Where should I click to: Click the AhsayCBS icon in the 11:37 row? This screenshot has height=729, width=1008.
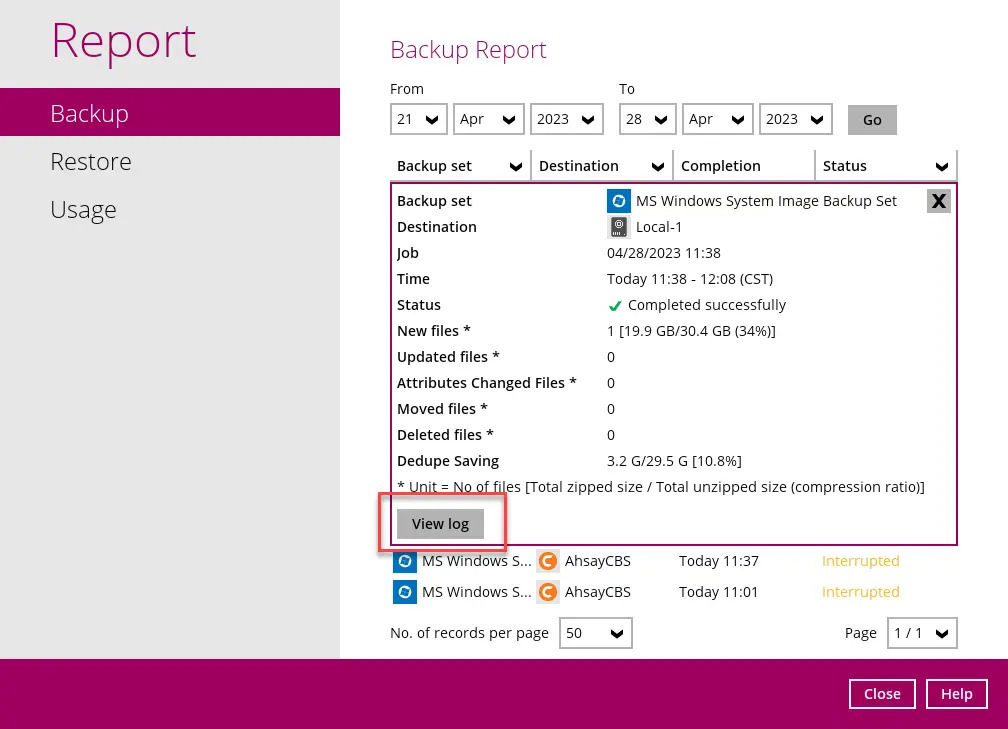click(x=547, y=561)
